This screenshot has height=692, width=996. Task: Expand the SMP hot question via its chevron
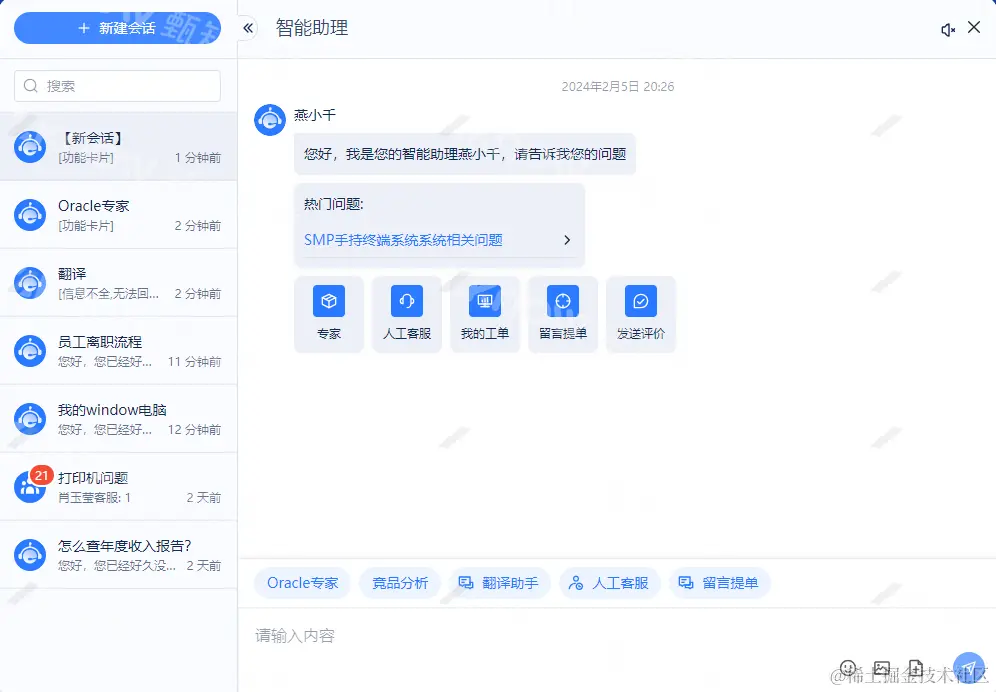[x=567, y=240]
